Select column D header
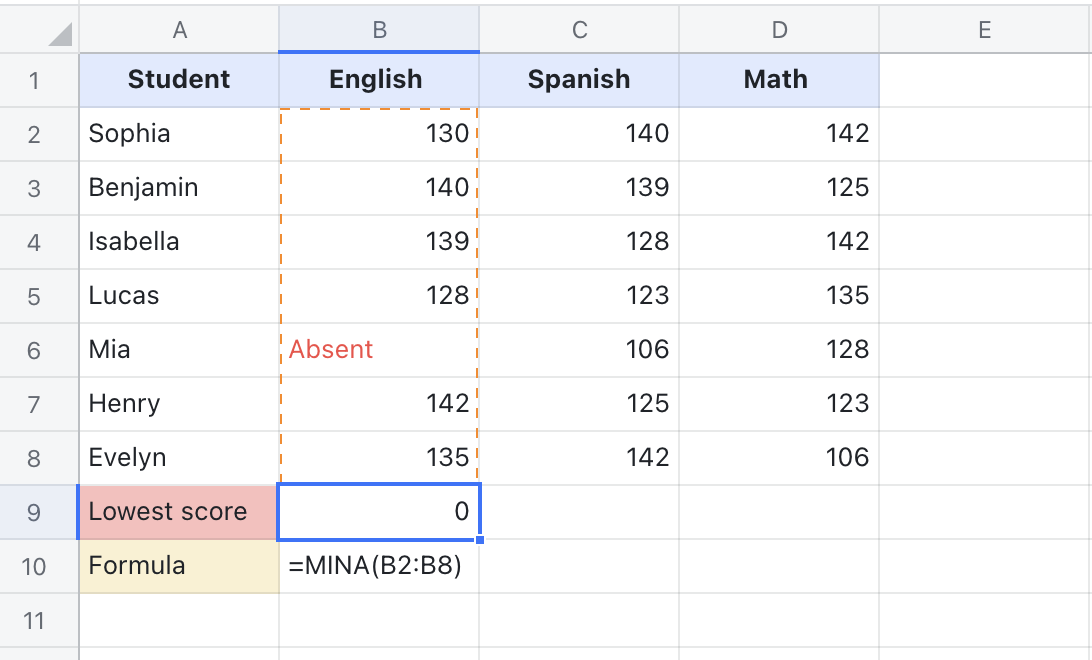This screenshot has width=1092, height=660. [779, 30]
